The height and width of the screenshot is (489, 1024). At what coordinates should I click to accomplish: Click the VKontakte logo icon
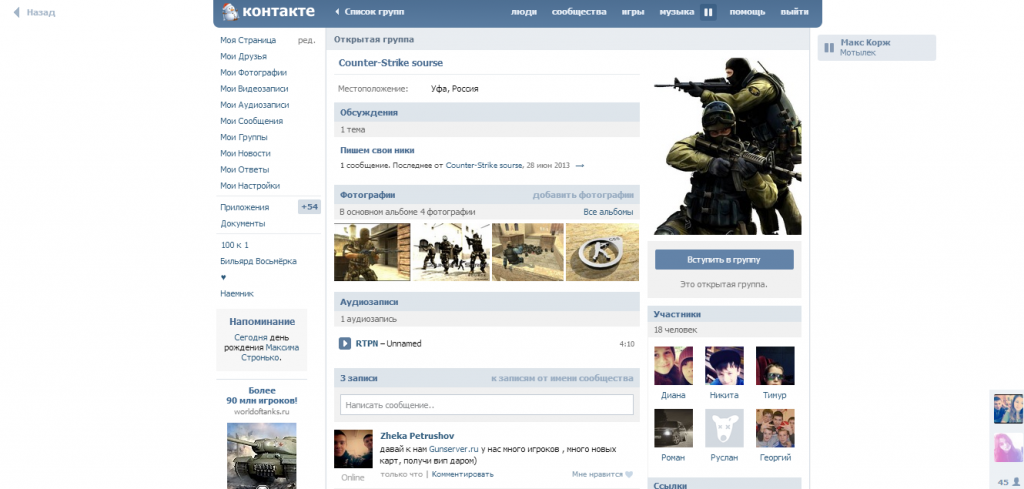[x=230, y=12]
